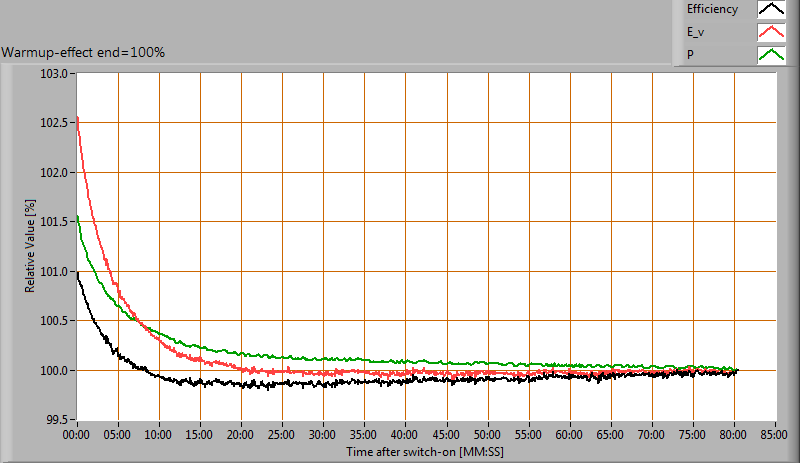Click the 101.0 y-axis tick label

54,272
